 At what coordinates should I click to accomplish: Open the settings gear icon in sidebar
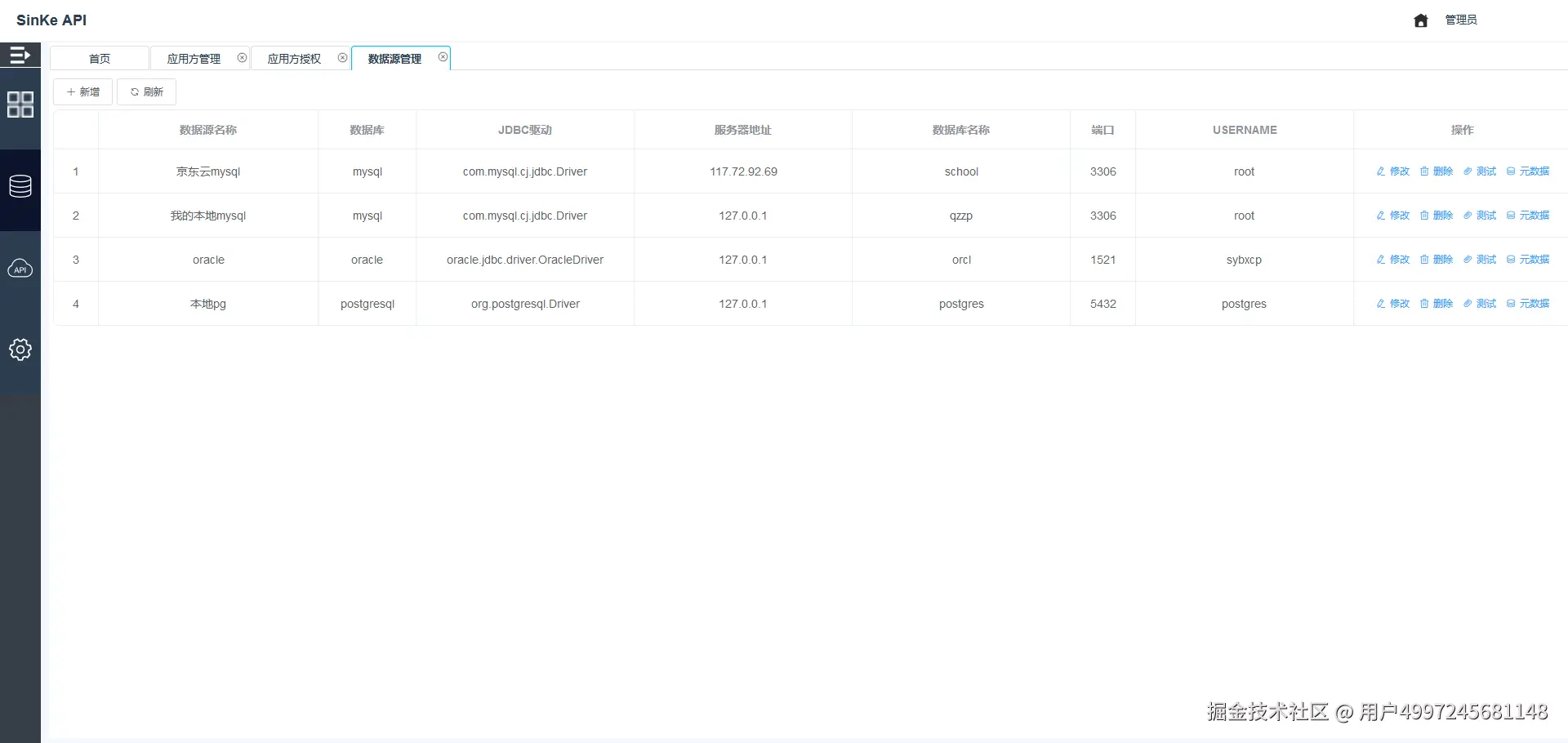pos(20,349)
